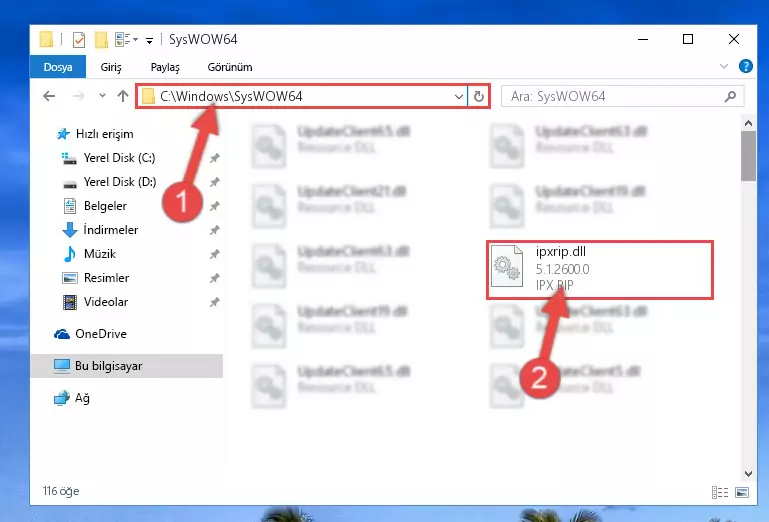Open the address bar history dropdown
The width and height of the screenshot is (769, 522).
tap(459, 97)
